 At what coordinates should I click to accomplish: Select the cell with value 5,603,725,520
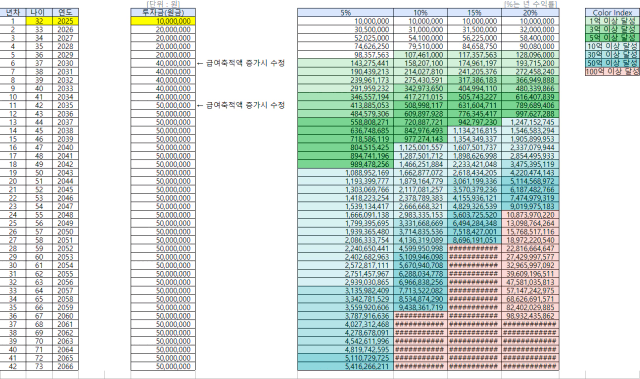[474, 215]
